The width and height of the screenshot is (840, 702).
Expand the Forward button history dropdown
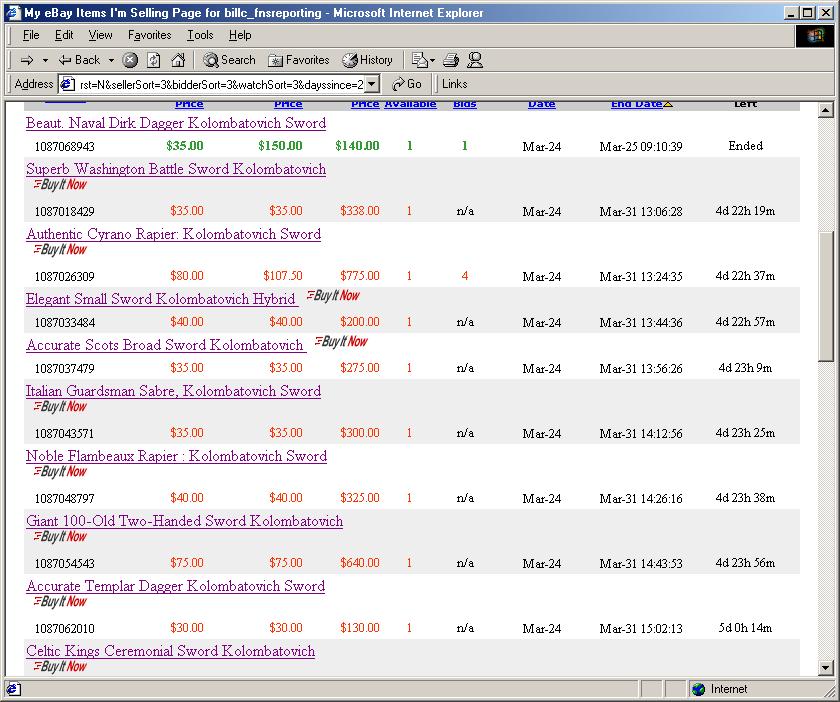[46, 60]
